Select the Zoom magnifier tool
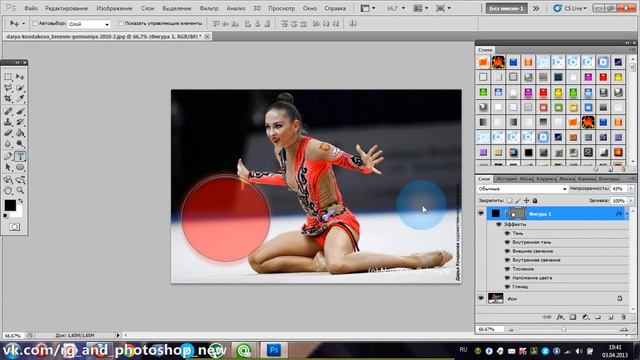Screen dimensions: 640x360 [x=20, y=191]
